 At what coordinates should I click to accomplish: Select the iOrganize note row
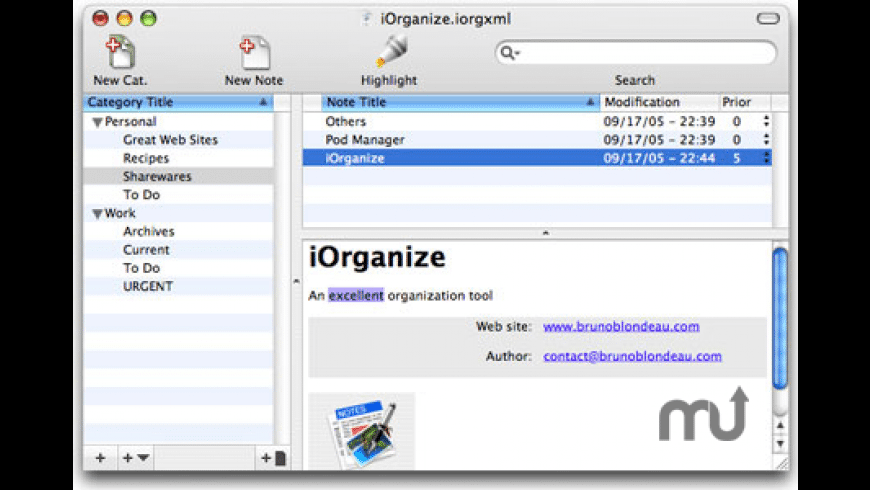tap(537, 158)
